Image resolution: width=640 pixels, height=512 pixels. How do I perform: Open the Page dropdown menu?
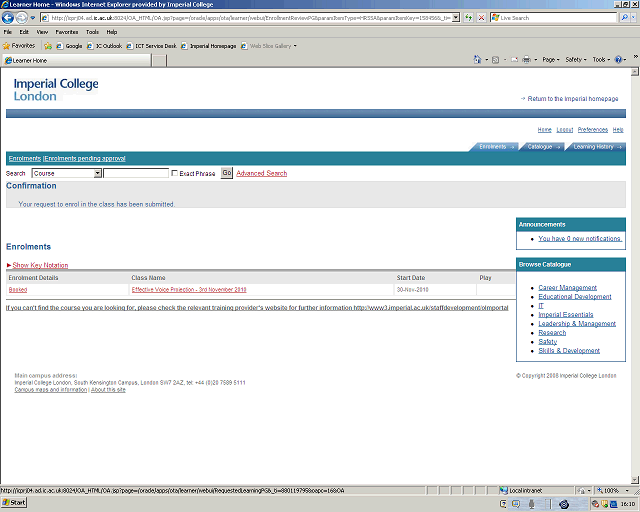click(x=550, y=60)
